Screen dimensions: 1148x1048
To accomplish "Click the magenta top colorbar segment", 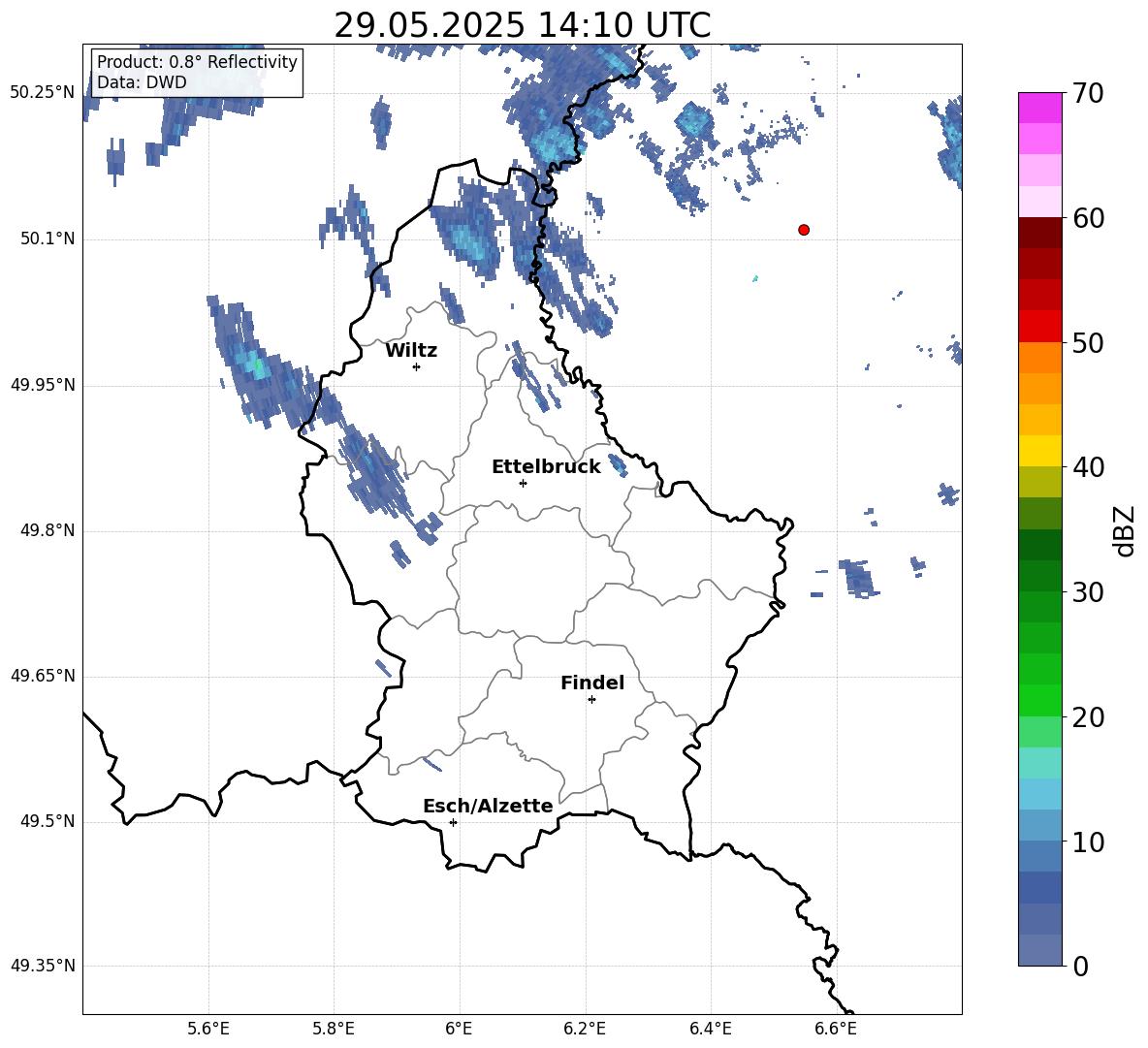I will [1040, 108].
